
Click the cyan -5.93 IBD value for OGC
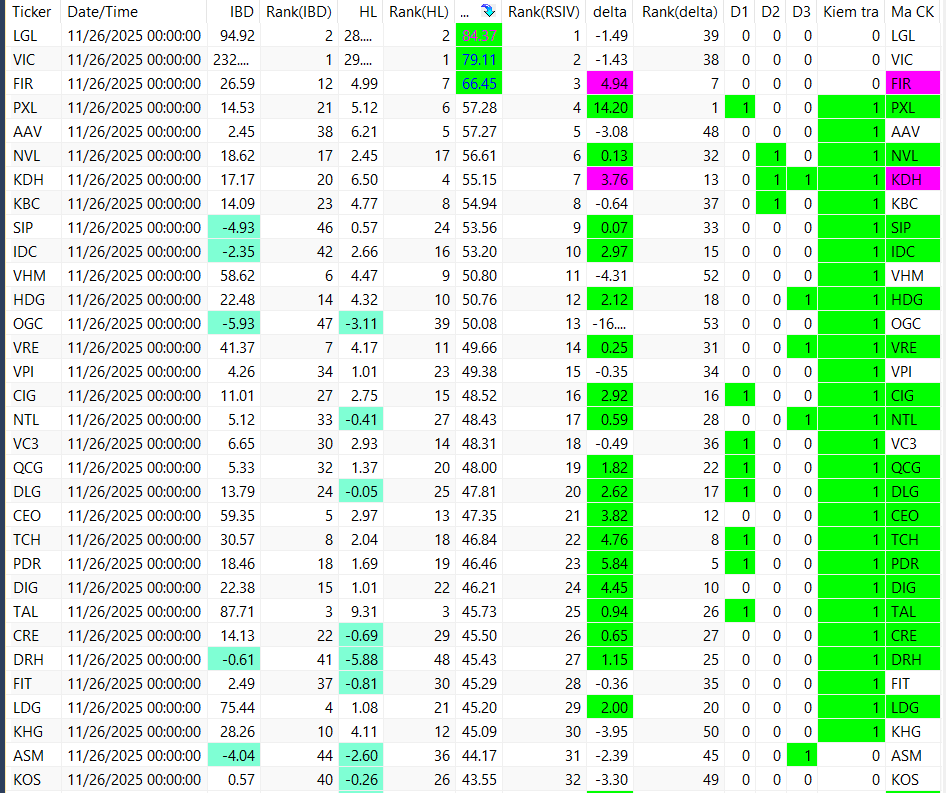point(234,323)
